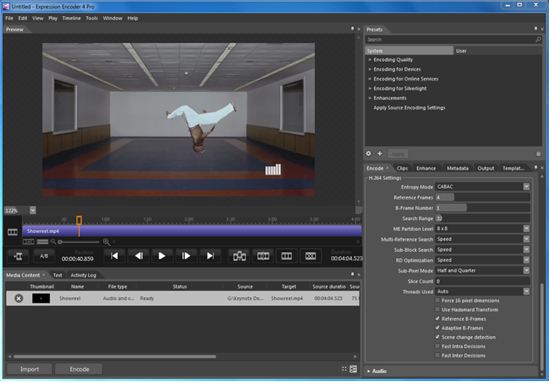Step forward one frame
Screen dimensions: 551x389
coord(186,256)
